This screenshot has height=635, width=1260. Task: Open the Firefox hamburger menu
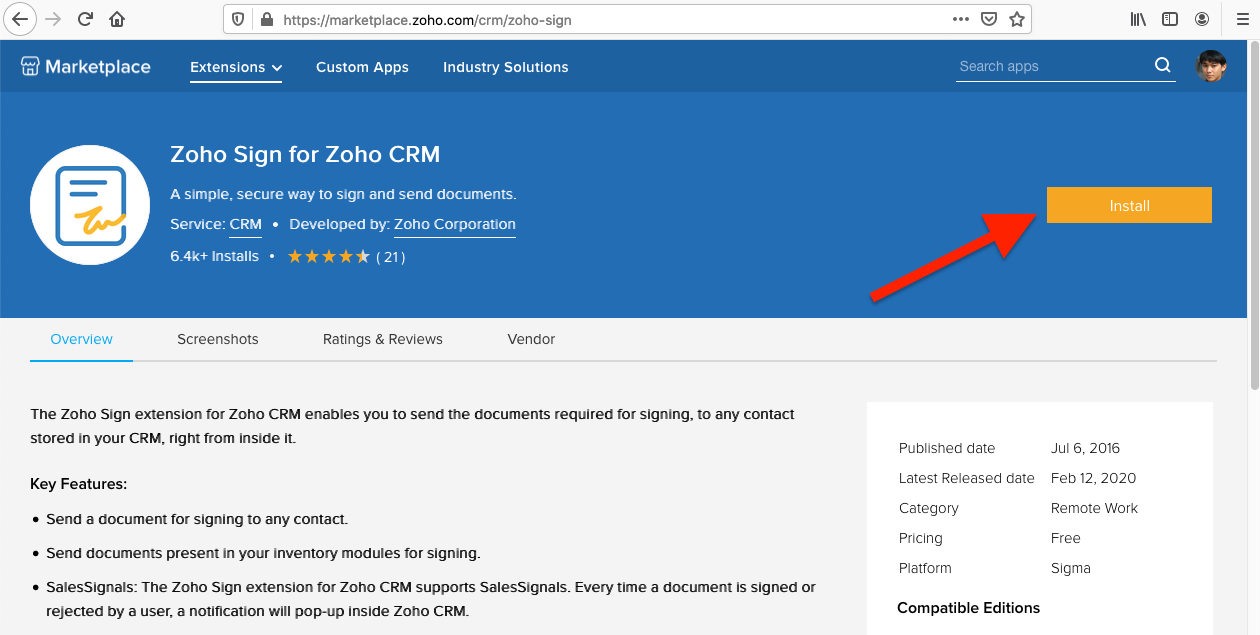(1241, 19)
